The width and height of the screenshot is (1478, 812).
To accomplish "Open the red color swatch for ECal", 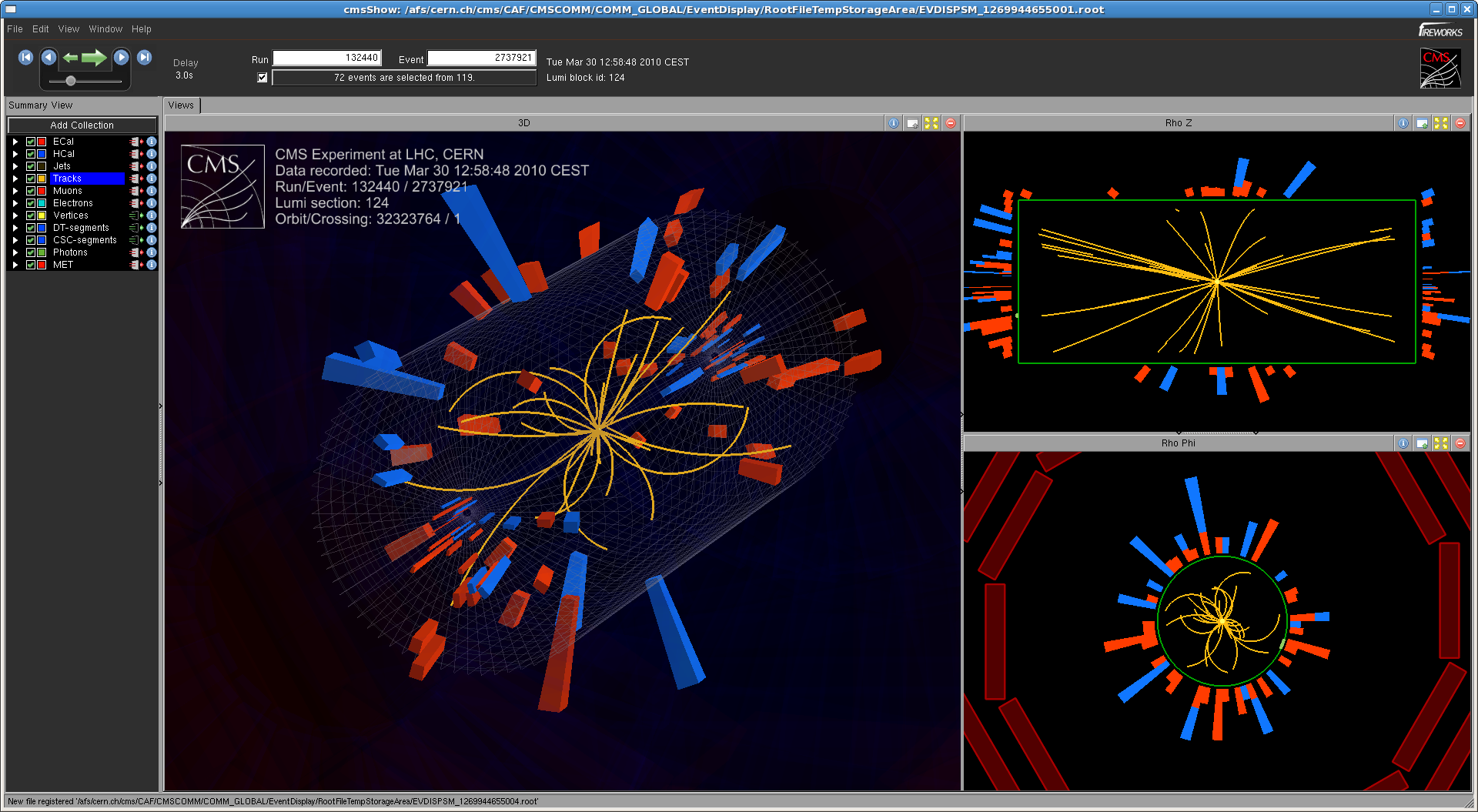I will (42, 142).
